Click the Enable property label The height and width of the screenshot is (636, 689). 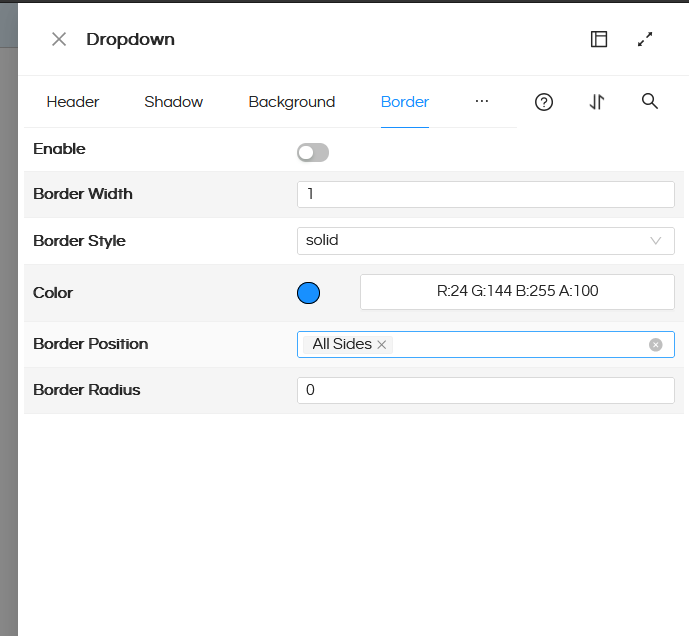coord(59,149)
